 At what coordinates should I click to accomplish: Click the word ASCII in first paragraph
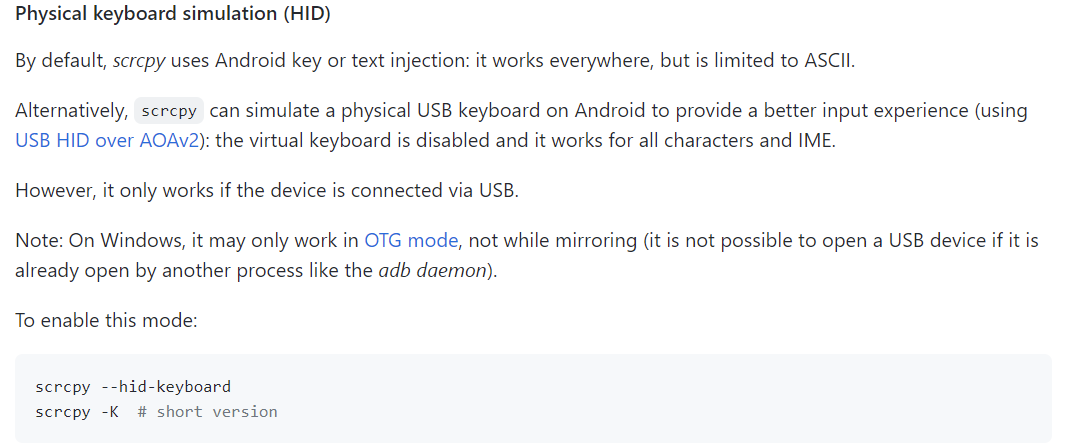[x=829, y=60]
